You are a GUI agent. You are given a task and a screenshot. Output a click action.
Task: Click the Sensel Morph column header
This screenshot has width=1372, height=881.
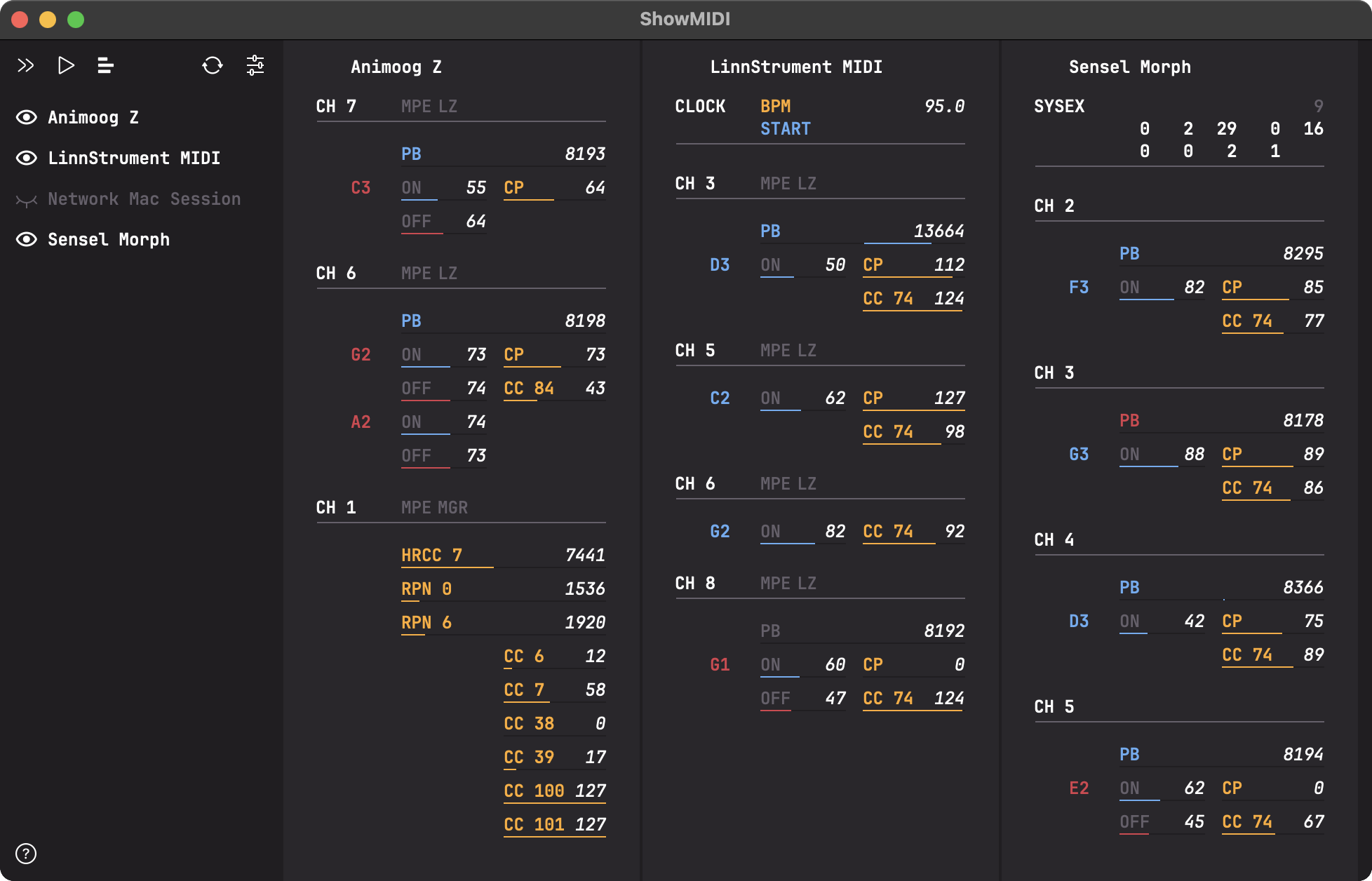point(1129,67)
